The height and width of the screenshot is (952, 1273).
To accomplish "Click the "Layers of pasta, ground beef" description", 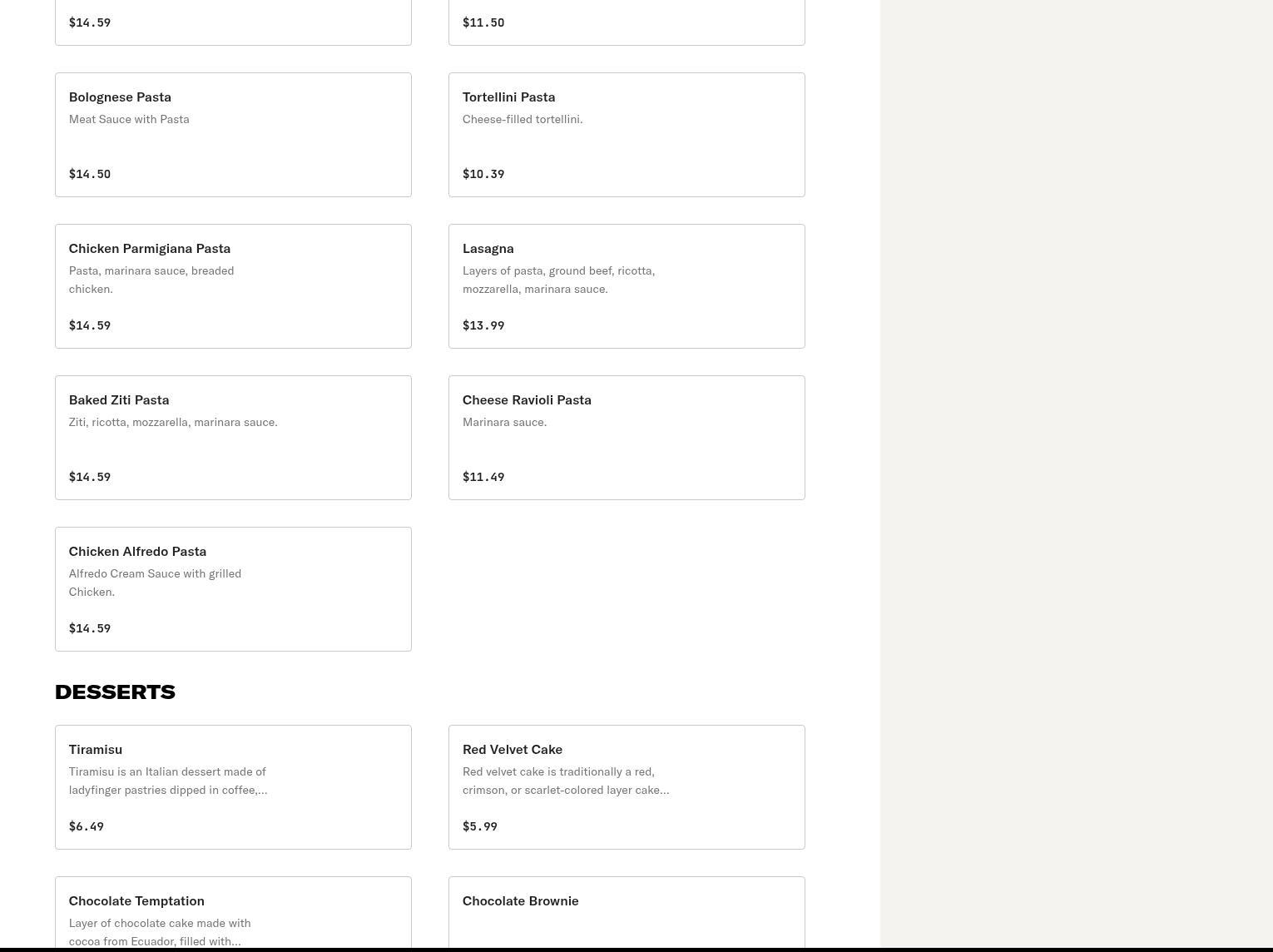I will coord(558,280).
